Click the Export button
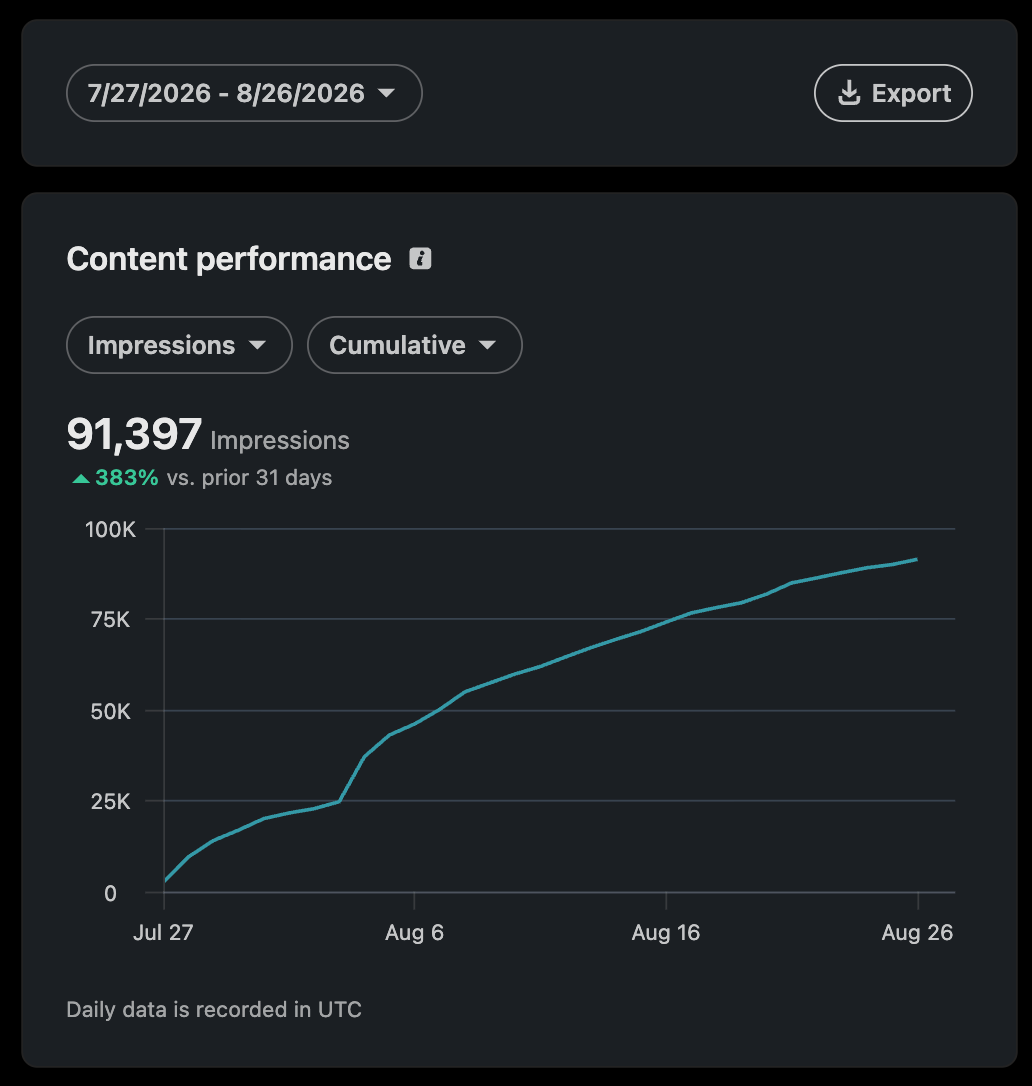This screenshot has width=1032, height=1086. point(893,93)
